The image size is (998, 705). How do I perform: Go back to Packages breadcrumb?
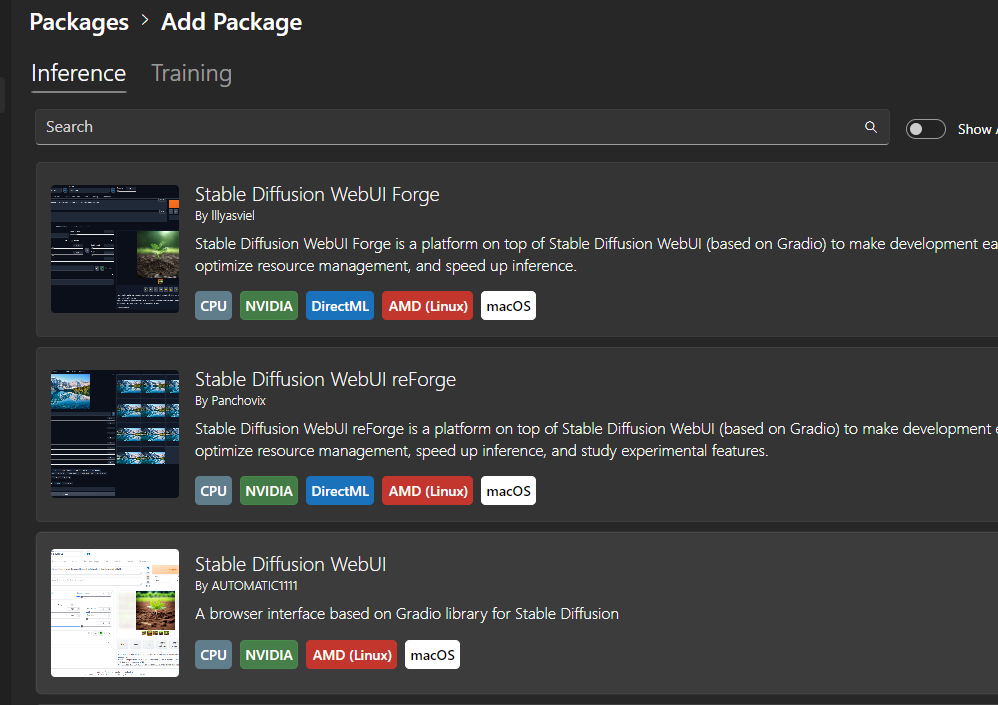click(x=79, y=22)
